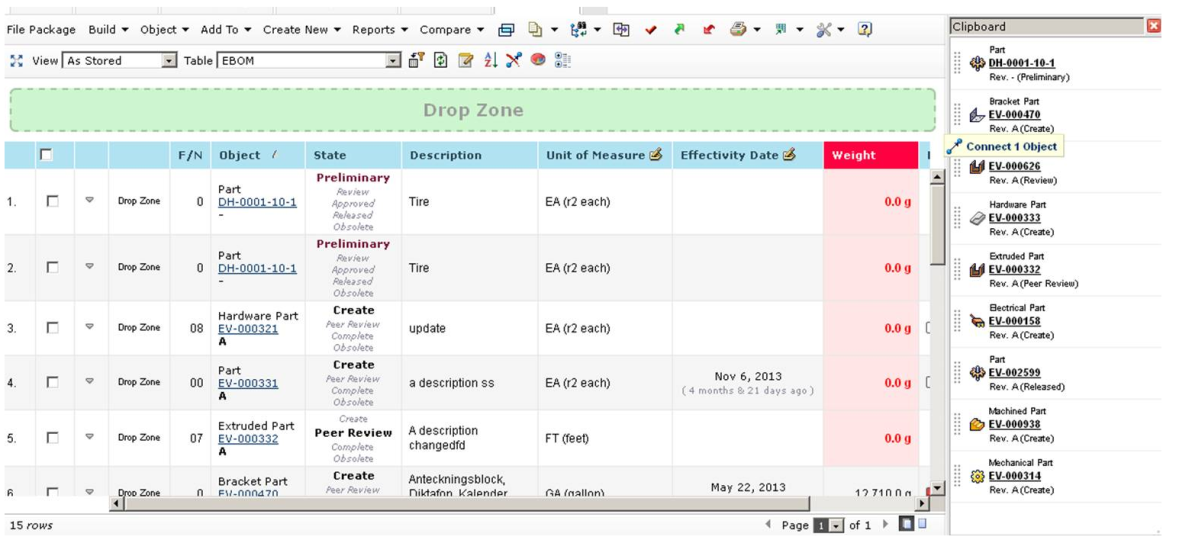Open the Reports menu
The width and height of the screenshot is (1179, 543).
coord(379,30)
